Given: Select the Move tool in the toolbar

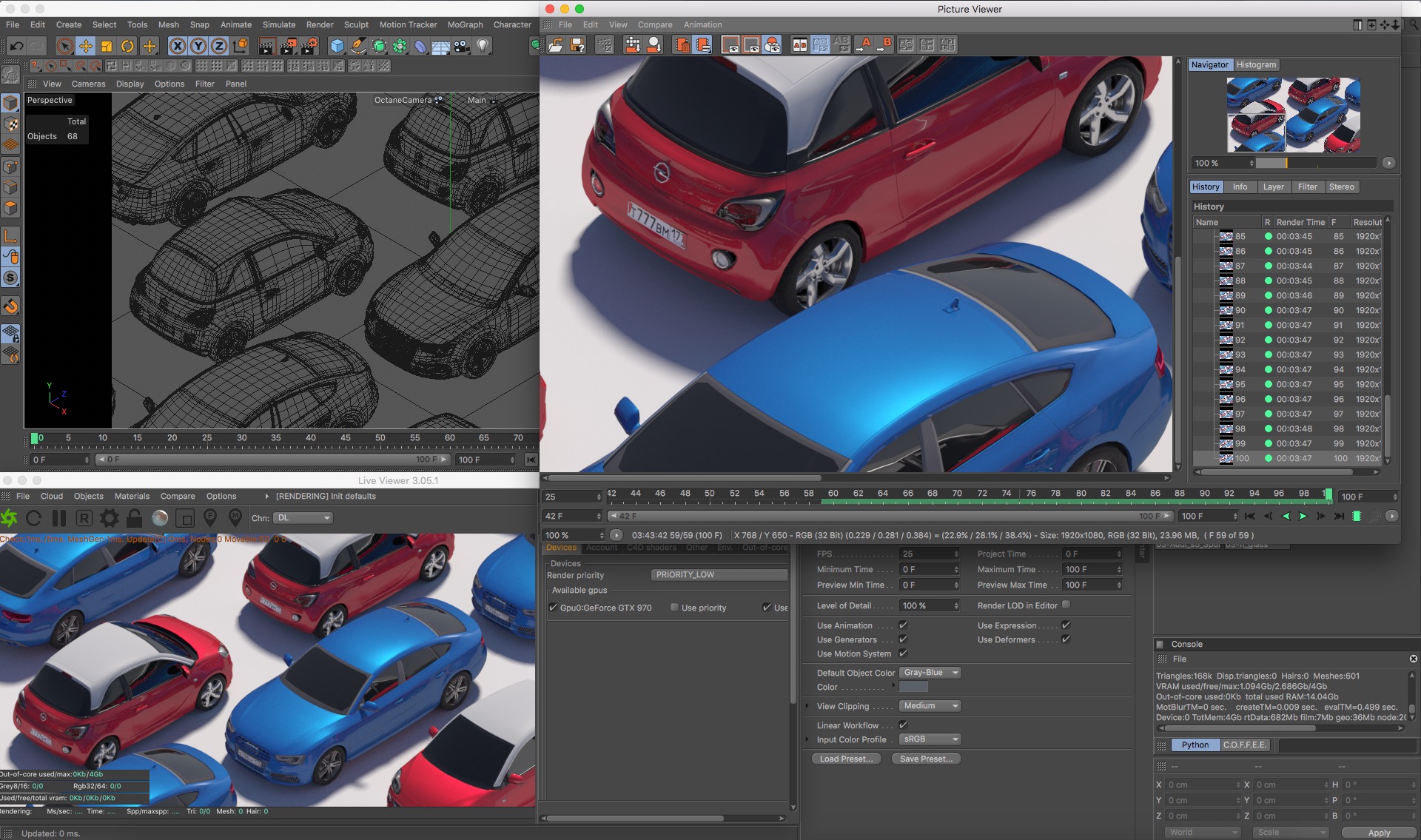Looking at the screenshot, I should coord(86,46).
